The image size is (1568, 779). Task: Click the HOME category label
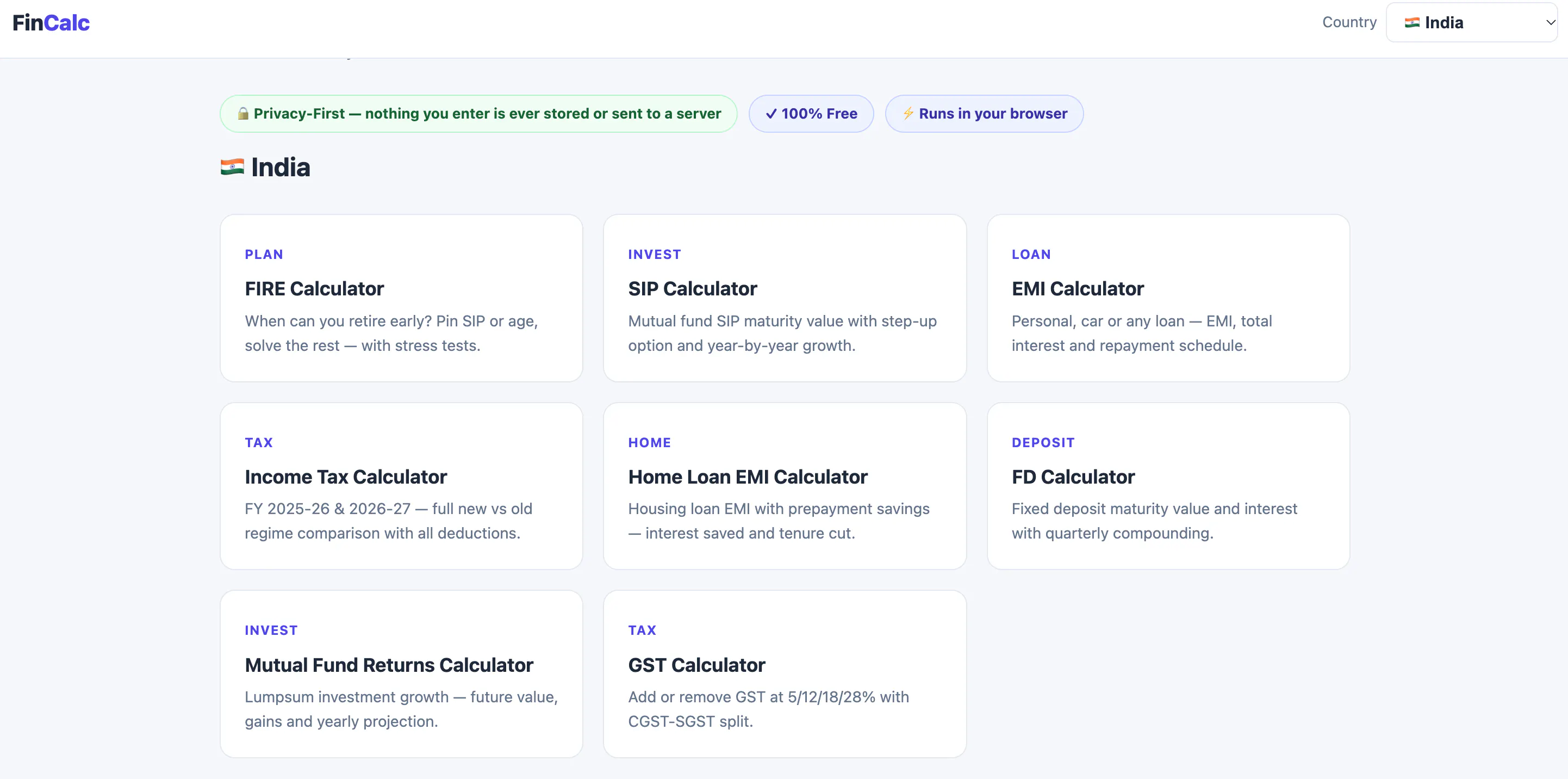[x=650, y=443]
